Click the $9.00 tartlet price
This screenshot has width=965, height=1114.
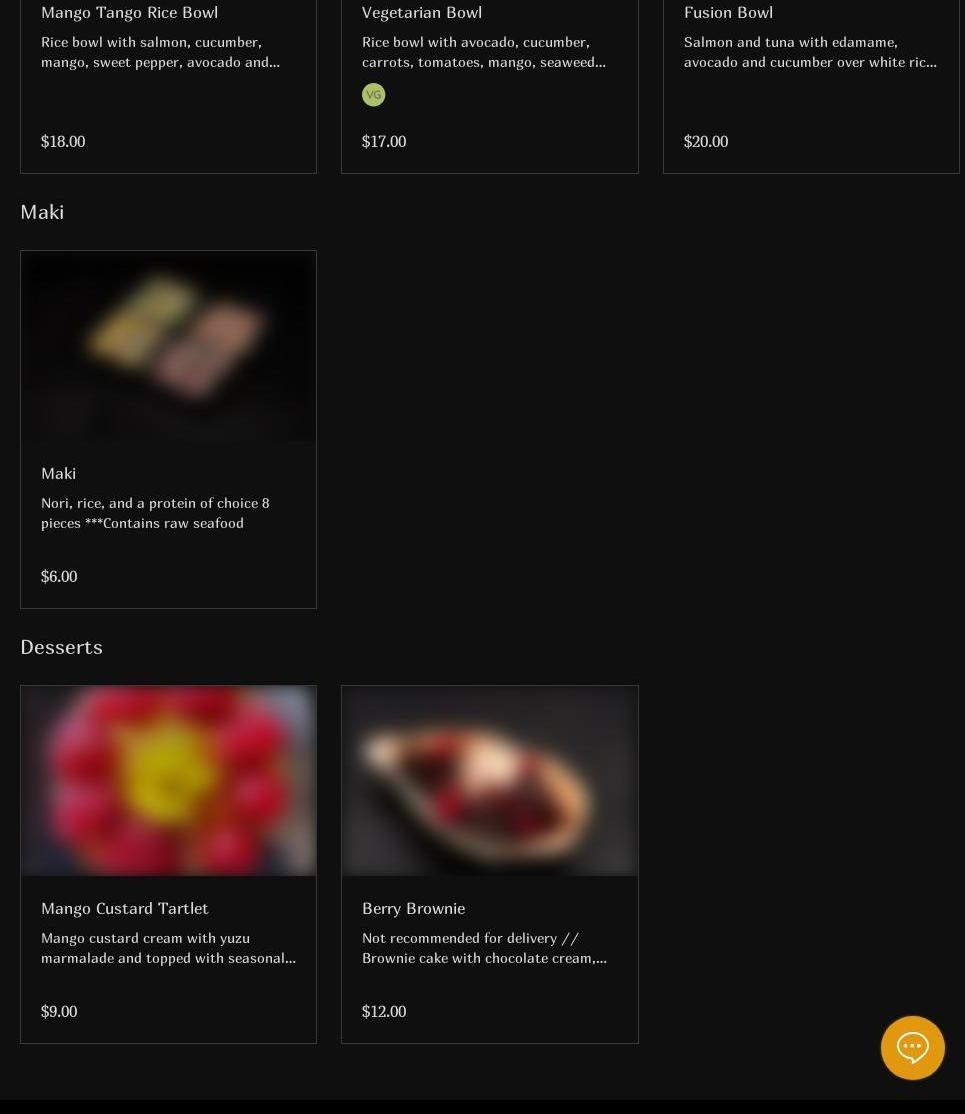(59, 1011)
